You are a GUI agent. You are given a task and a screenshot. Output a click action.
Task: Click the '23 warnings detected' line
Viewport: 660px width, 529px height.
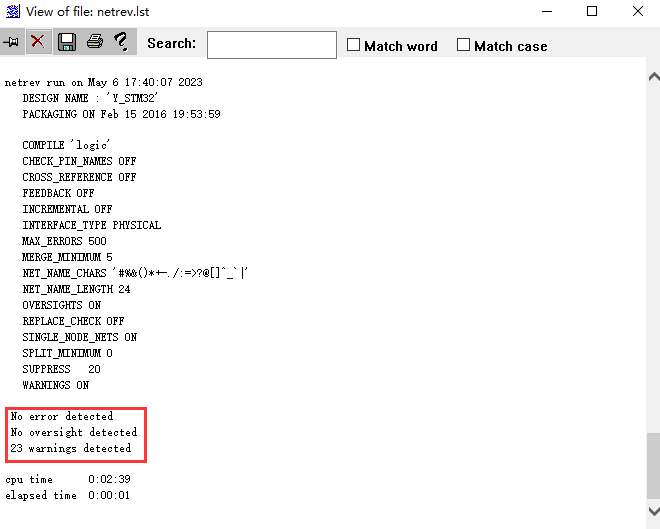(70, 449)
